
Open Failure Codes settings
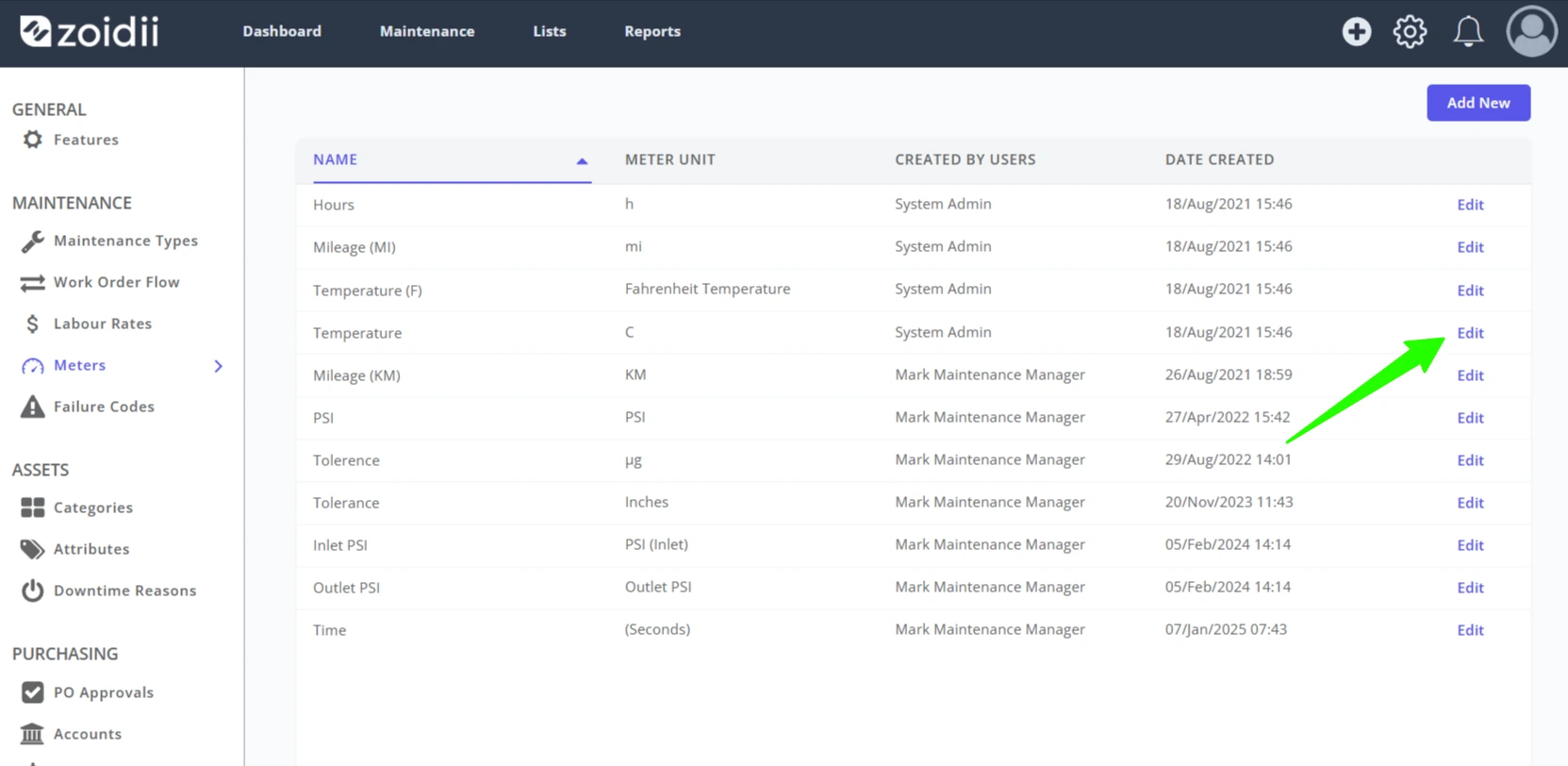click(x=104, y=407)
